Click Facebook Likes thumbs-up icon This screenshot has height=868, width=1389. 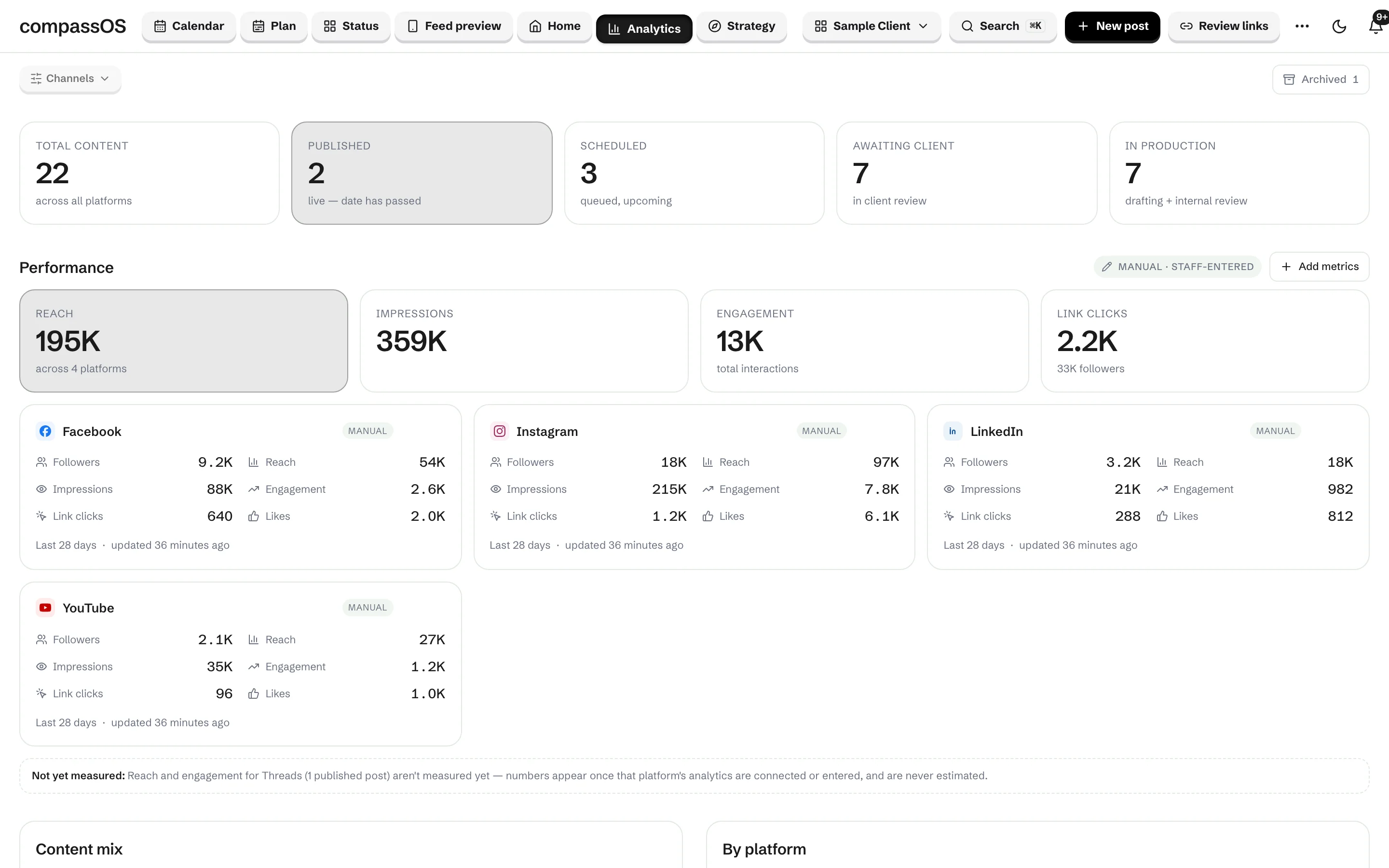[254, 516]
